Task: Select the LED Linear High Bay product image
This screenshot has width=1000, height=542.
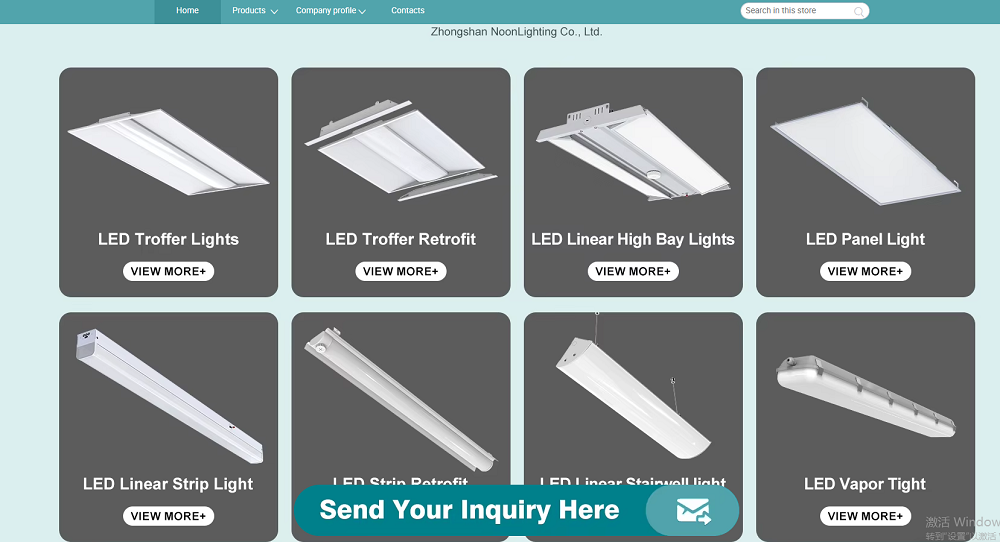Action: [x=633, y=152]
